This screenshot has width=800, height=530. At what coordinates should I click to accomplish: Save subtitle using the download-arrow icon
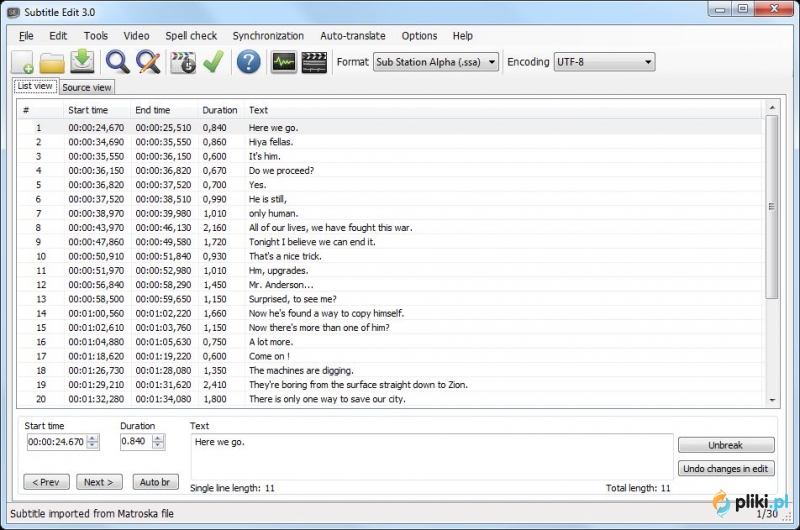click(82, 62)
